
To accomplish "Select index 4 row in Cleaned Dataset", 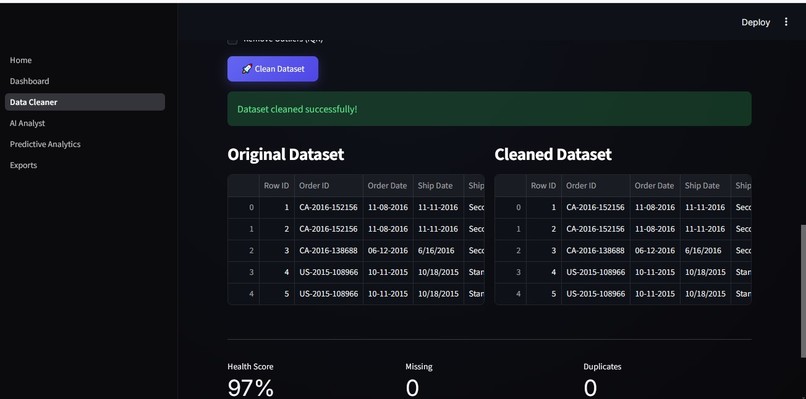I will [511, 294].
